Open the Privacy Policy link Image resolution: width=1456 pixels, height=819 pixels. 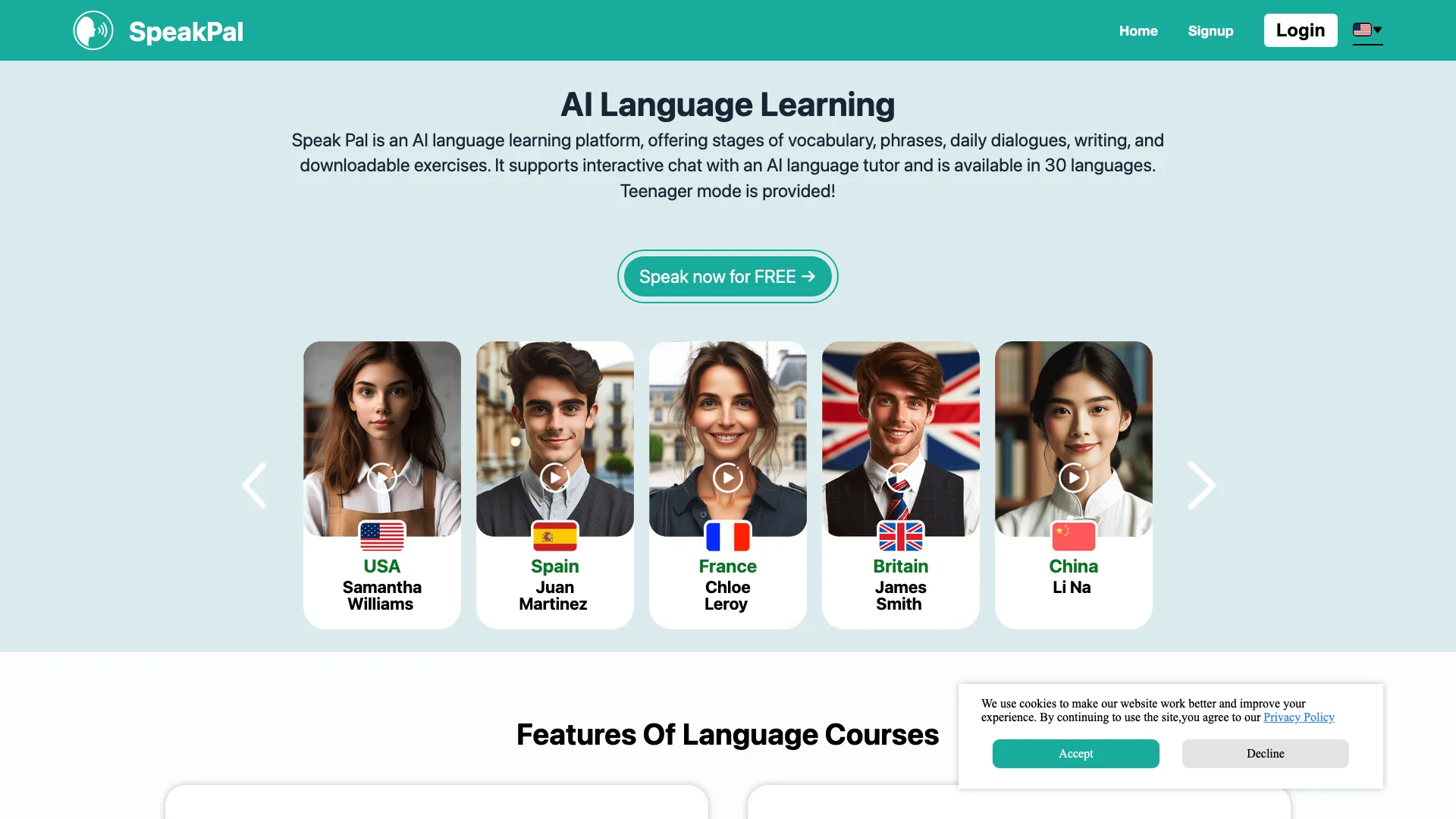pyautogui.click(x=1299, y=717)
